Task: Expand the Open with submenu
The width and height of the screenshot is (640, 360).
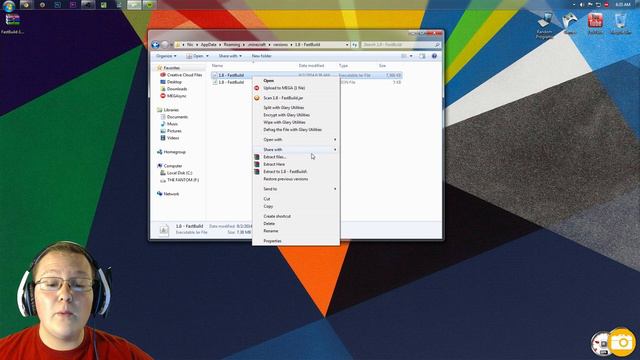Action: tap(296, 140)
